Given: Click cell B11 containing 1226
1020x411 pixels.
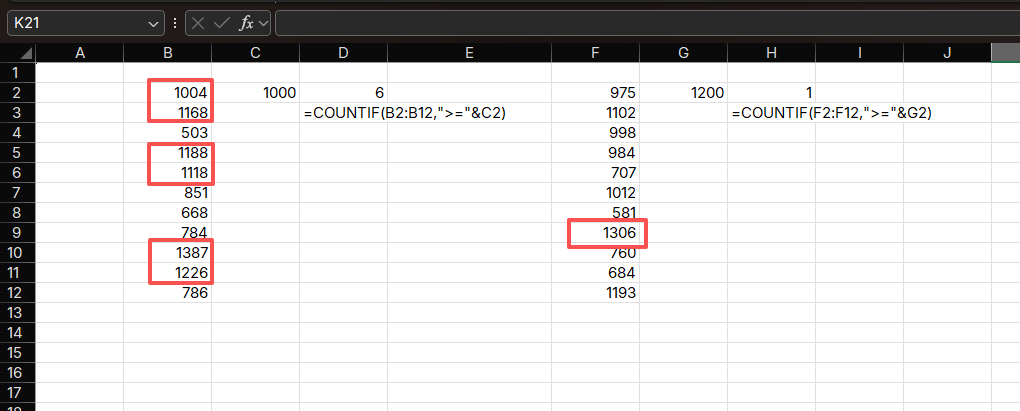Looking at the screenshot, I should (168, 273).
